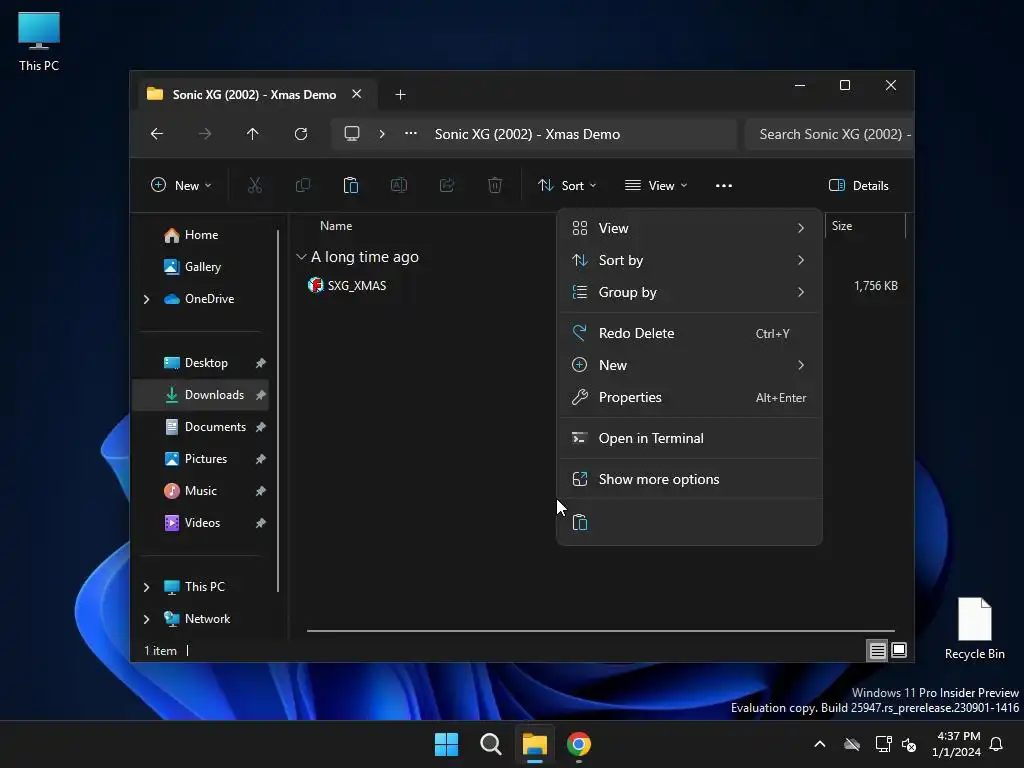Image resolution: width=1024 pixels, height=768 pixels.
Task: Open New submenu in context menu
Action: [689, 365]
